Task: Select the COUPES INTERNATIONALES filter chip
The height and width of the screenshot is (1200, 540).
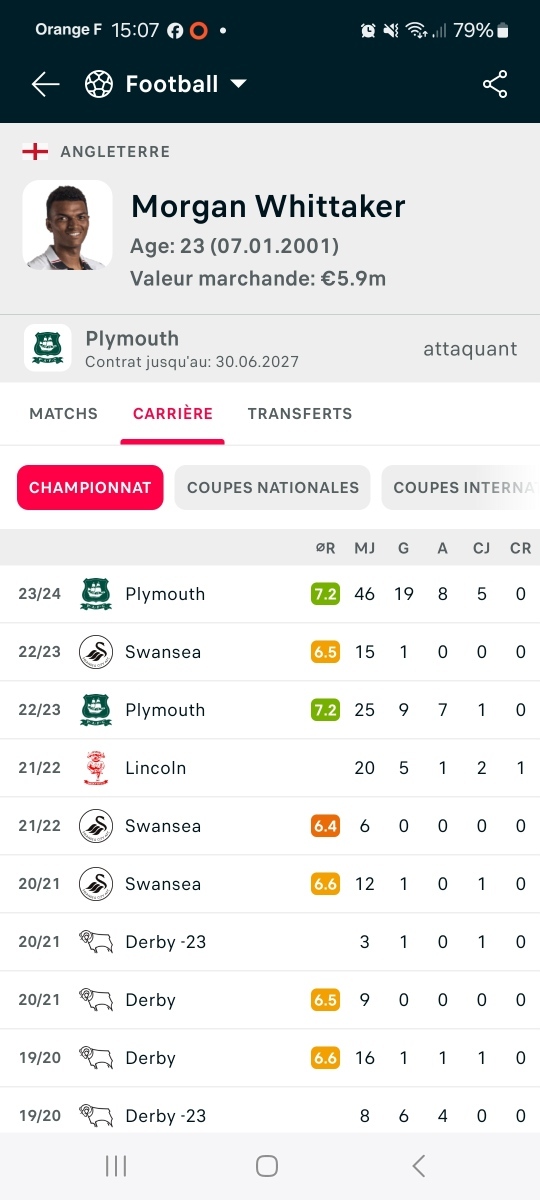Action: pyautogui.click(x=461, y=488)
